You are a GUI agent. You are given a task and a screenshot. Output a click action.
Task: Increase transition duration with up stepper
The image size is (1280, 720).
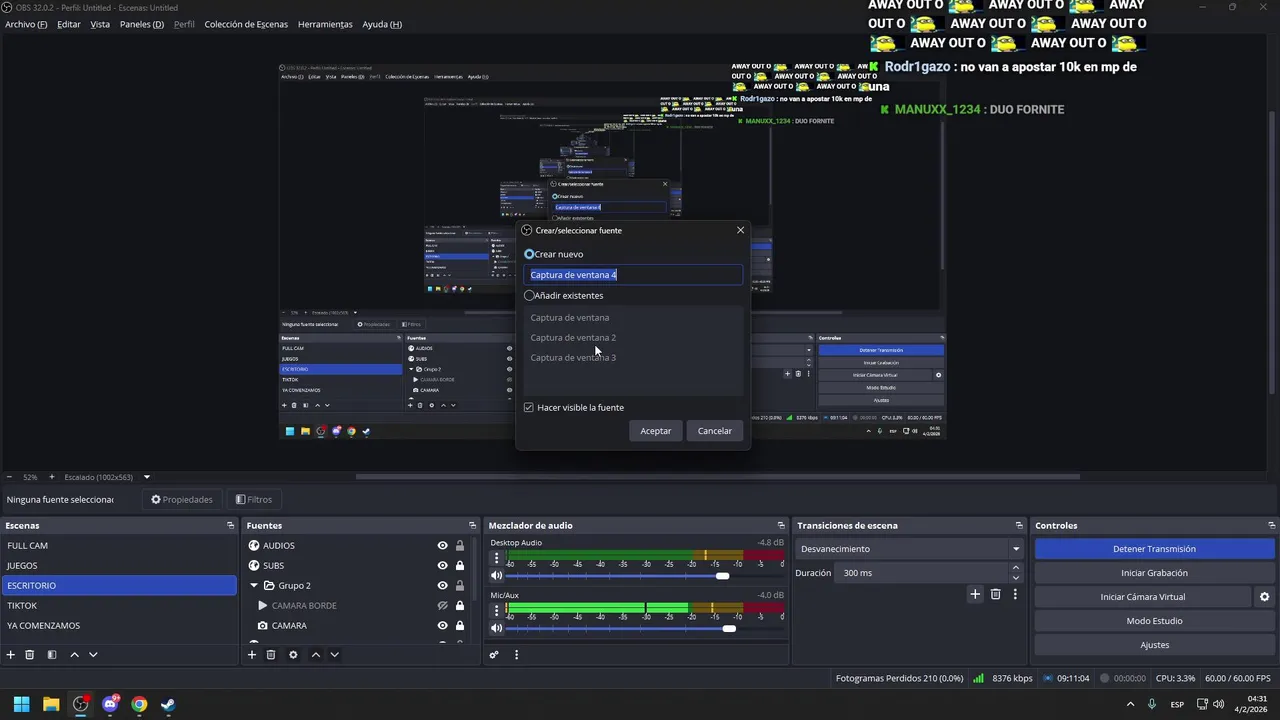point(1016,568)
